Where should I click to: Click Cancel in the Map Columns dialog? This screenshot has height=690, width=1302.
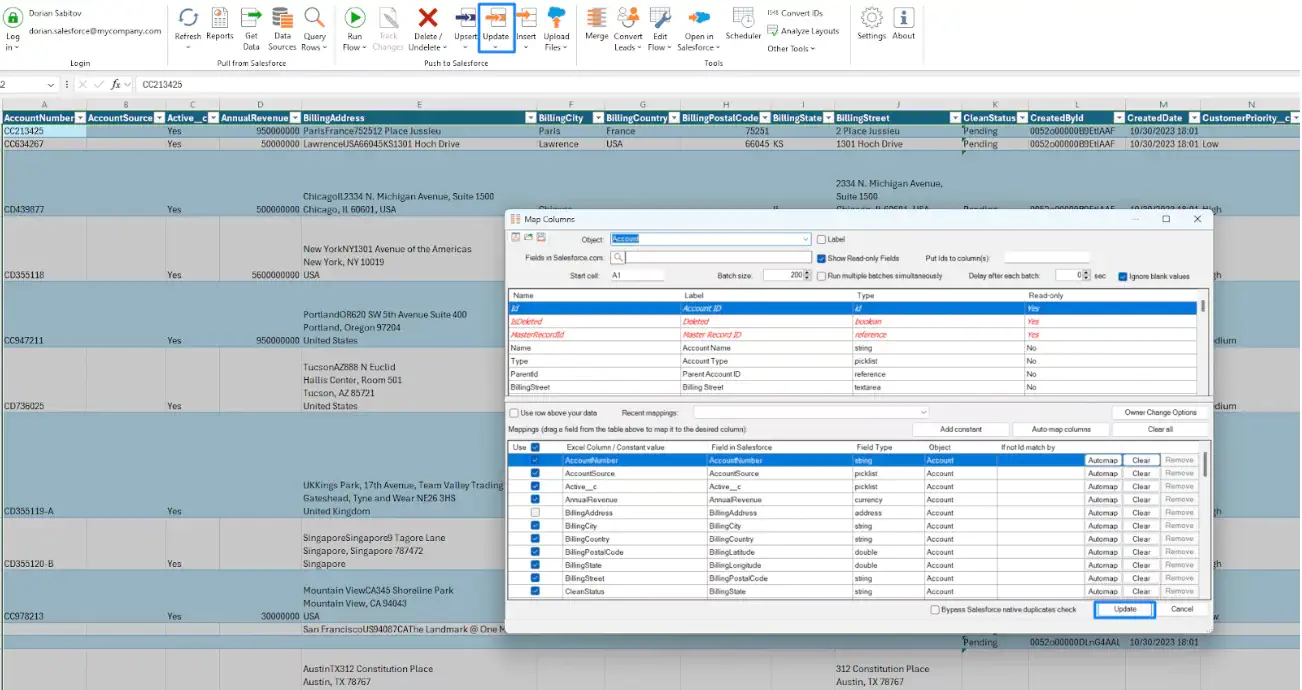1182,609
